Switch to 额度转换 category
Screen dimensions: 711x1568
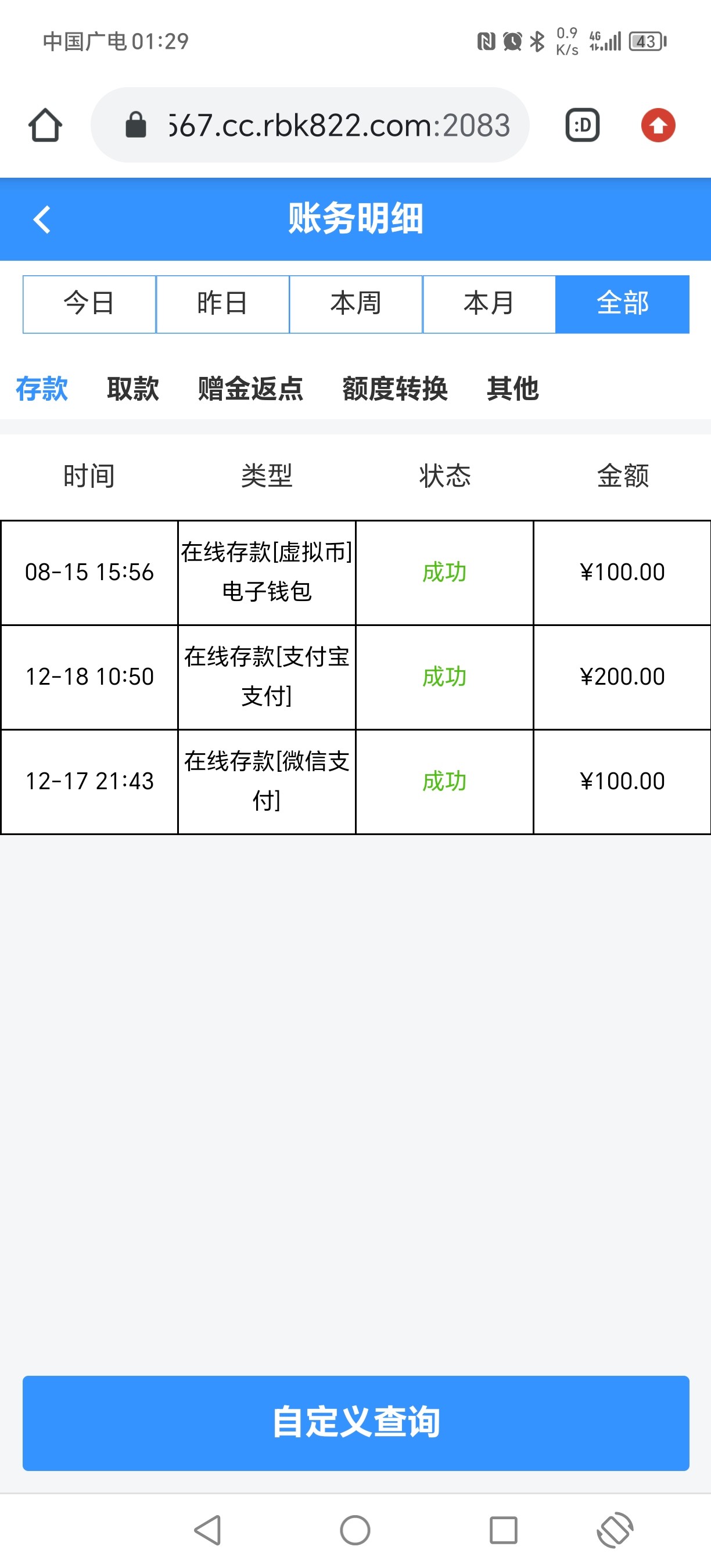(x=394, y=389)
